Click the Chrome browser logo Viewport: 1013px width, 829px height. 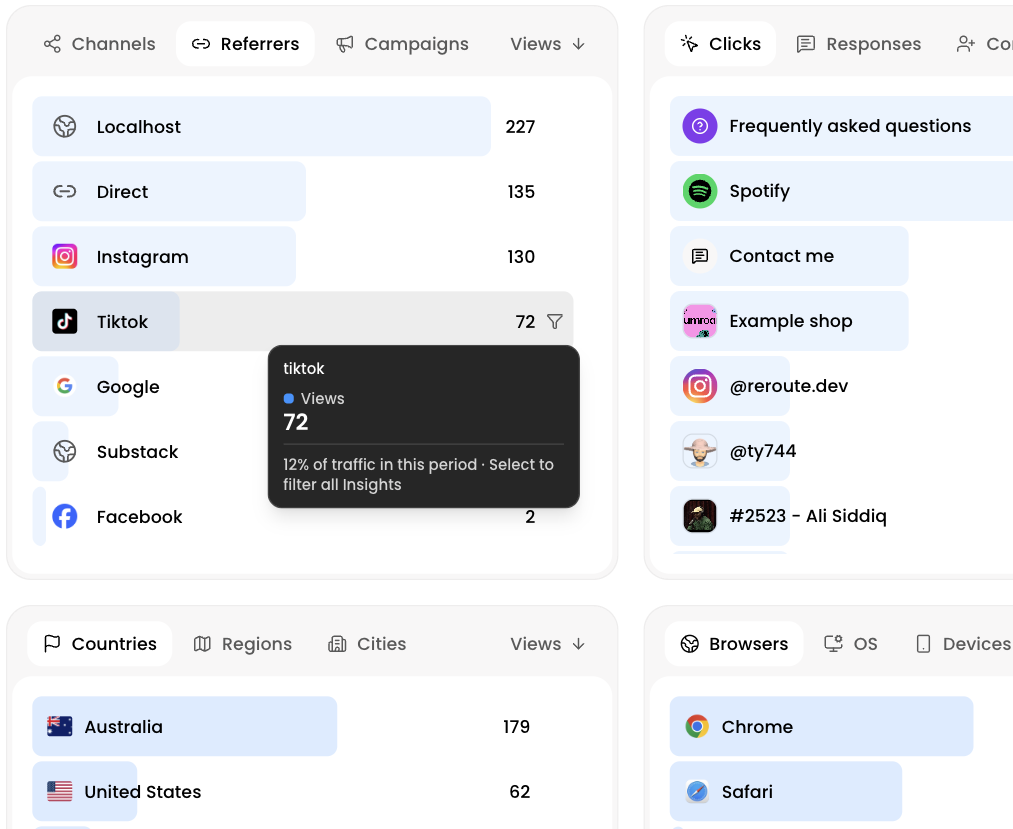click(x=697, y=727)
